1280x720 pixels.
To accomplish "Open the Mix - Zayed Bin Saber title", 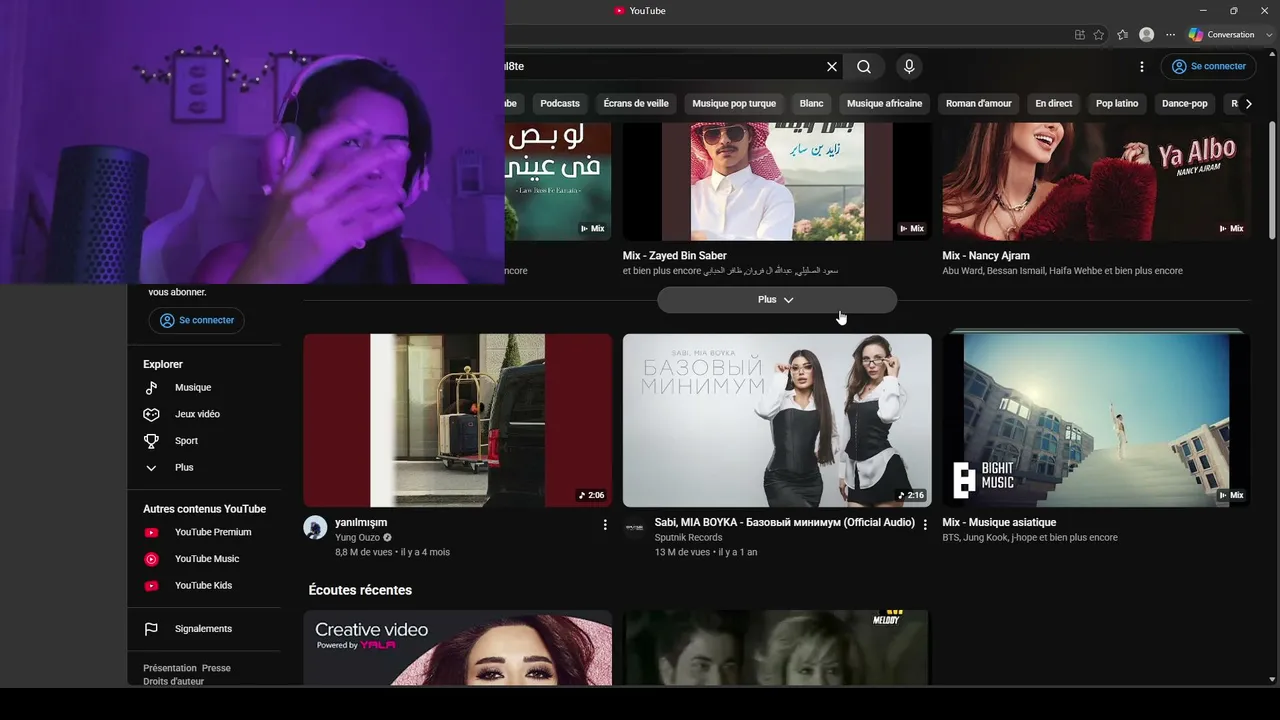I will pos(675,256).
